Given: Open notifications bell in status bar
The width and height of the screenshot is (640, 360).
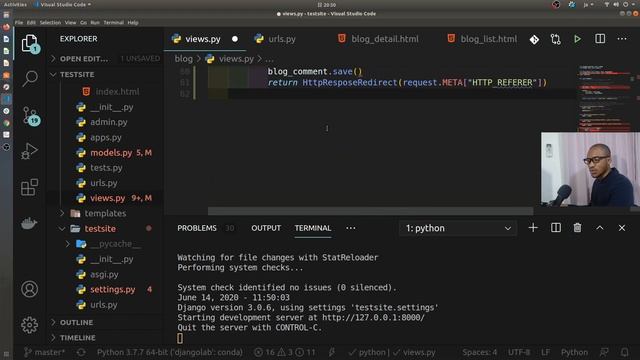Looking at the screenshot, I should click(x=624, y=352).
